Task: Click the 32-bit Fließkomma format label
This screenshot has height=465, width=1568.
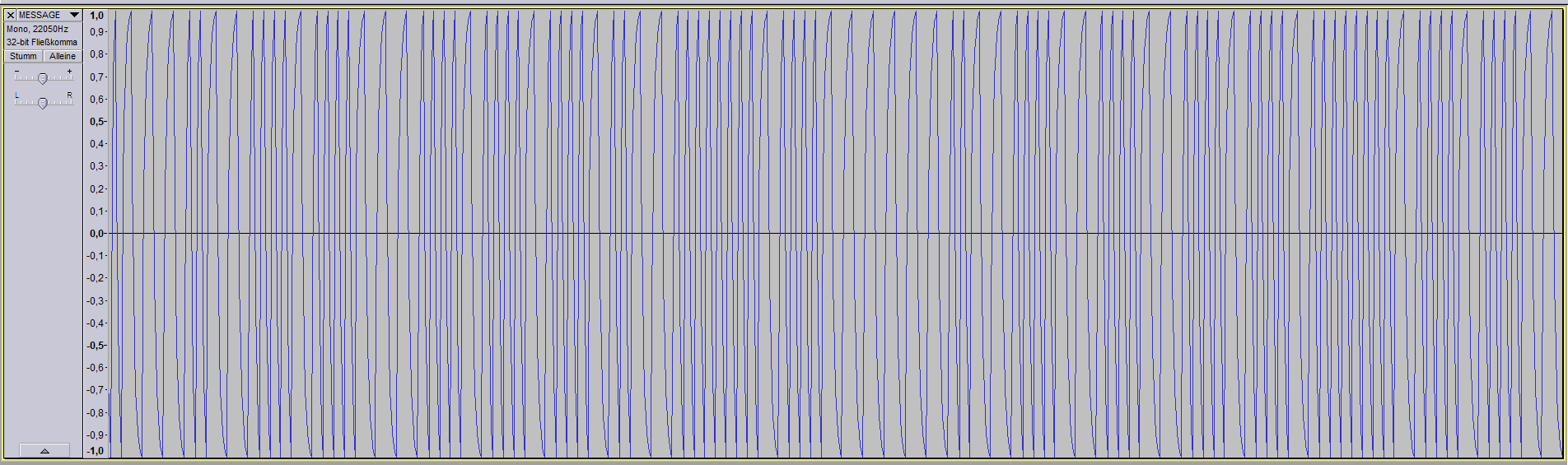Action: 42,42
